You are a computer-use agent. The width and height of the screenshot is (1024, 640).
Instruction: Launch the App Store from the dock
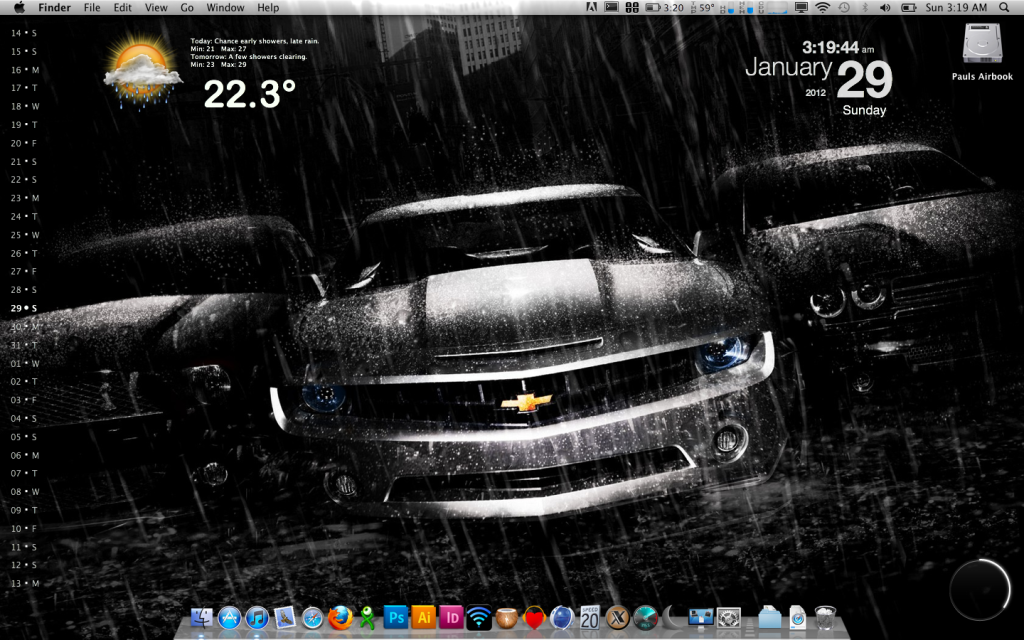point(229,617)
